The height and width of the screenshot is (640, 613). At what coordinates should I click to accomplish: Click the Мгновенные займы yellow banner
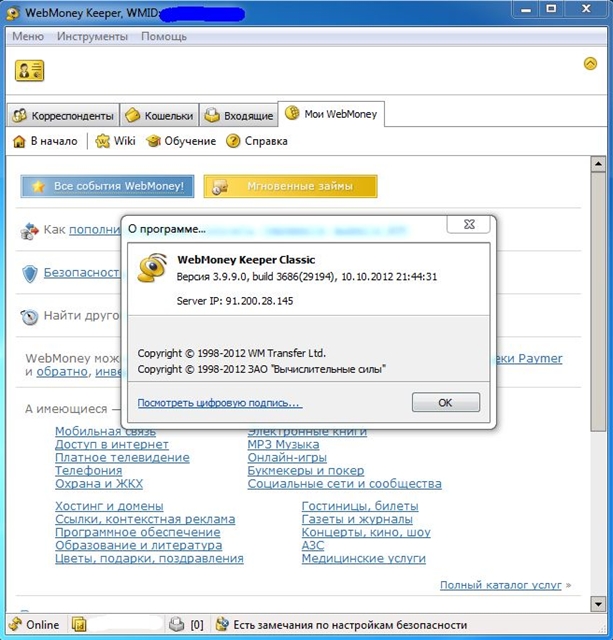click(x=290, y=186)
